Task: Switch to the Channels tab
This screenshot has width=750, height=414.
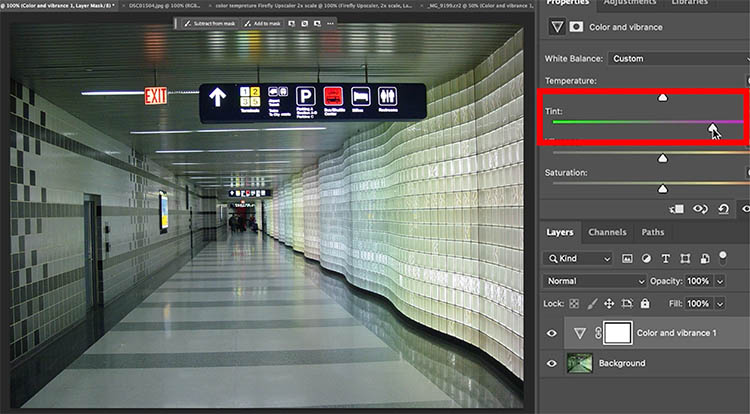Action: [606, 232]
